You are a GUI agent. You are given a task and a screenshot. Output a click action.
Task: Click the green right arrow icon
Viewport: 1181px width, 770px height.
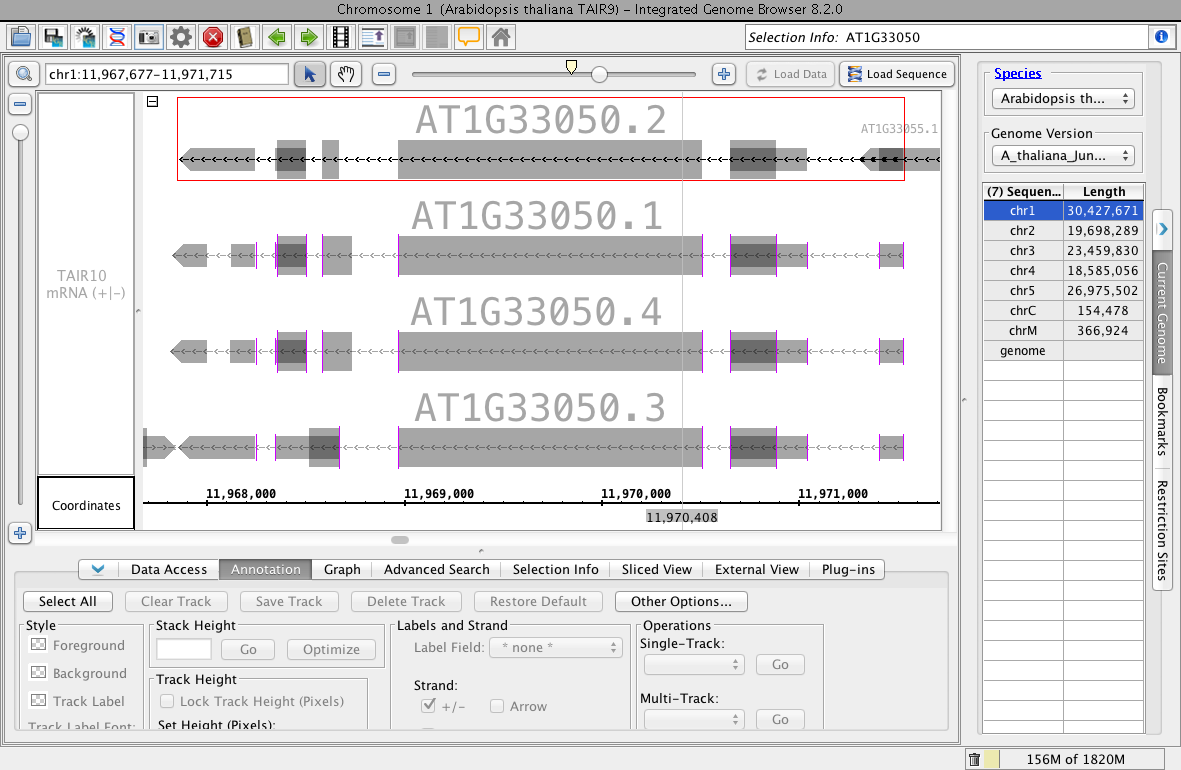(309, 38)
